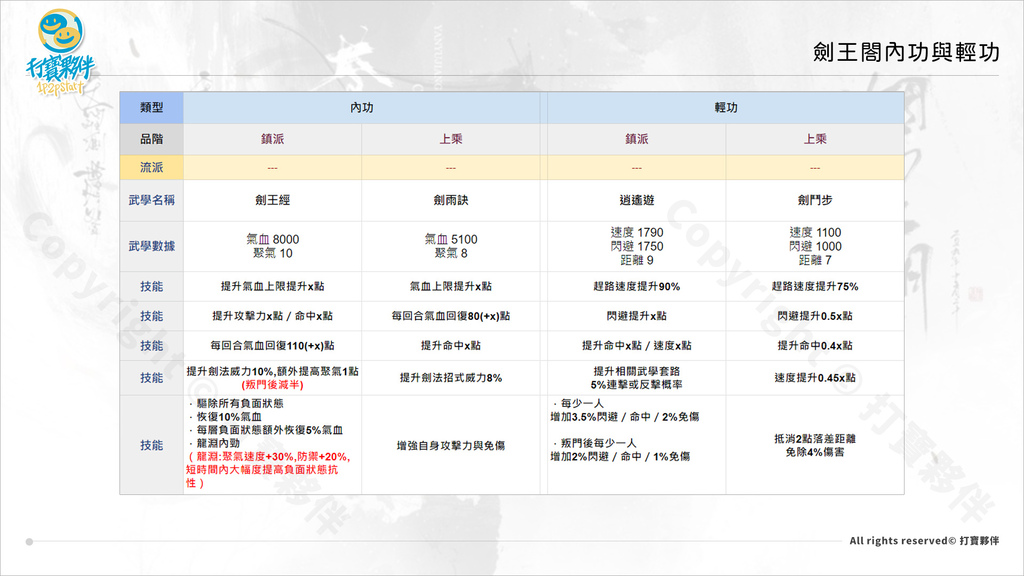Click the All rights reserved© 打寶夥伴 footer
The height and width of the screenshot is (576, 1024).
click(924, 541)
